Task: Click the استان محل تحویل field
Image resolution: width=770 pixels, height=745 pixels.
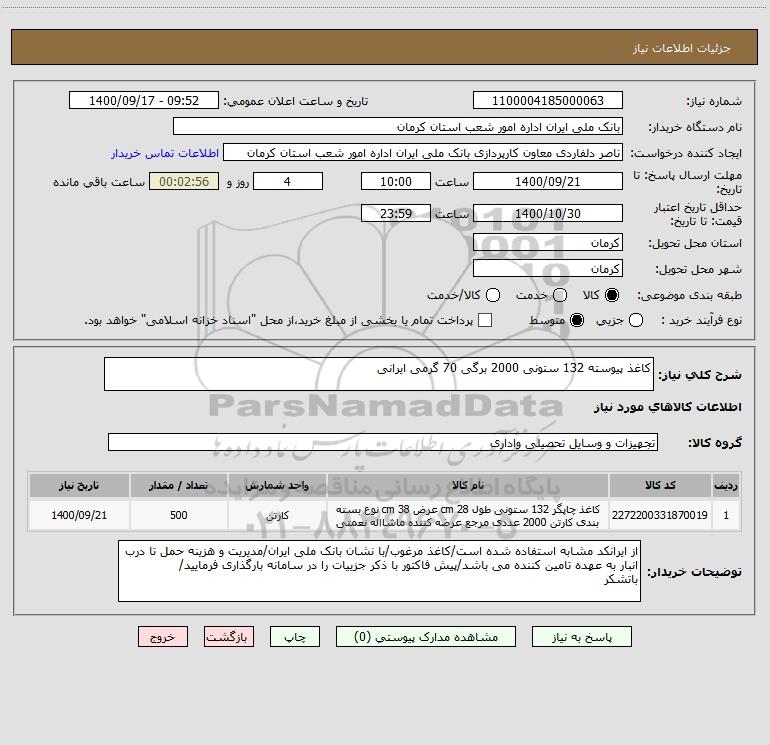Action: [x=548, y=243]
